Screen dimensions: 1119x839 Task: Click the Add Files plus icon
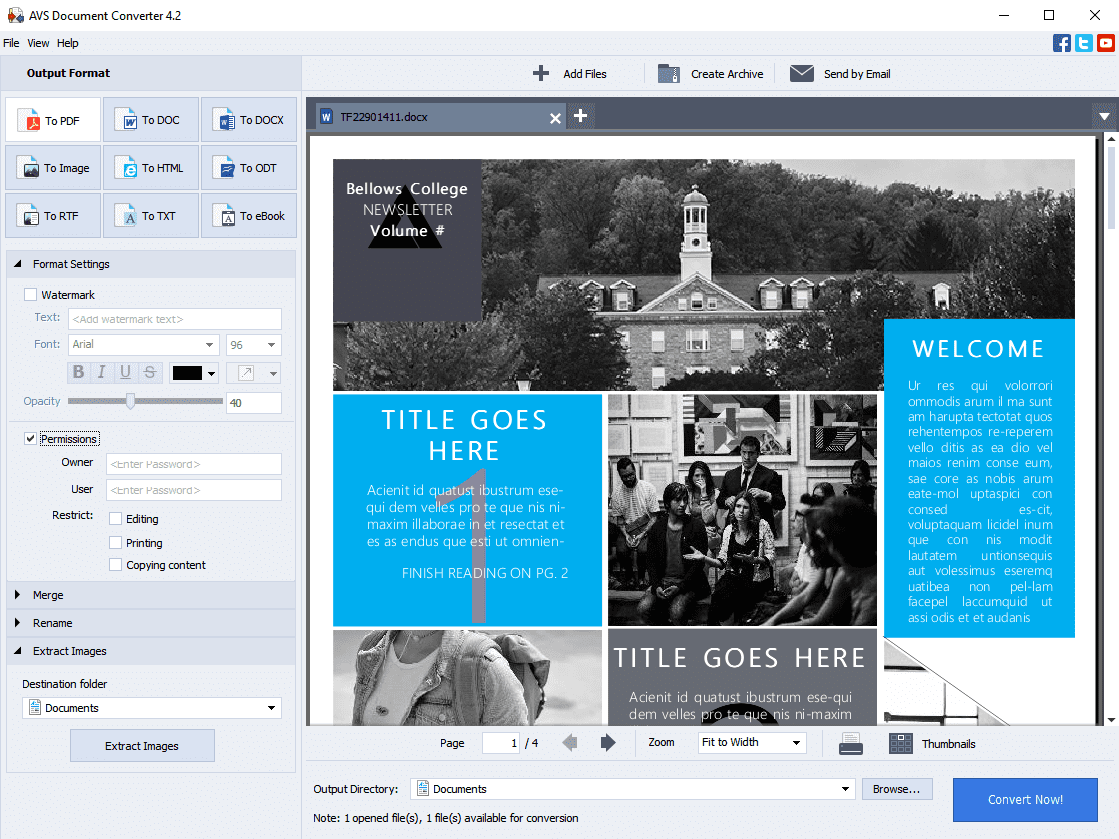541,73
